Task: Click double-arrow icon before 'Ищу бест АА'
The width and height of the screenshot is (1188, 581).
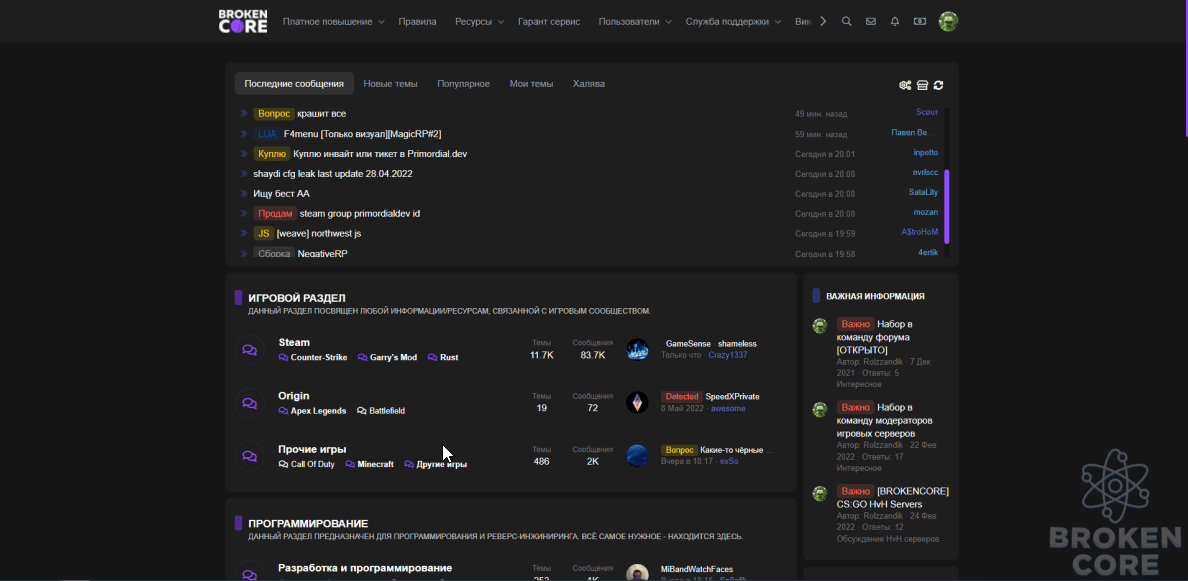Action: (244, 194)
